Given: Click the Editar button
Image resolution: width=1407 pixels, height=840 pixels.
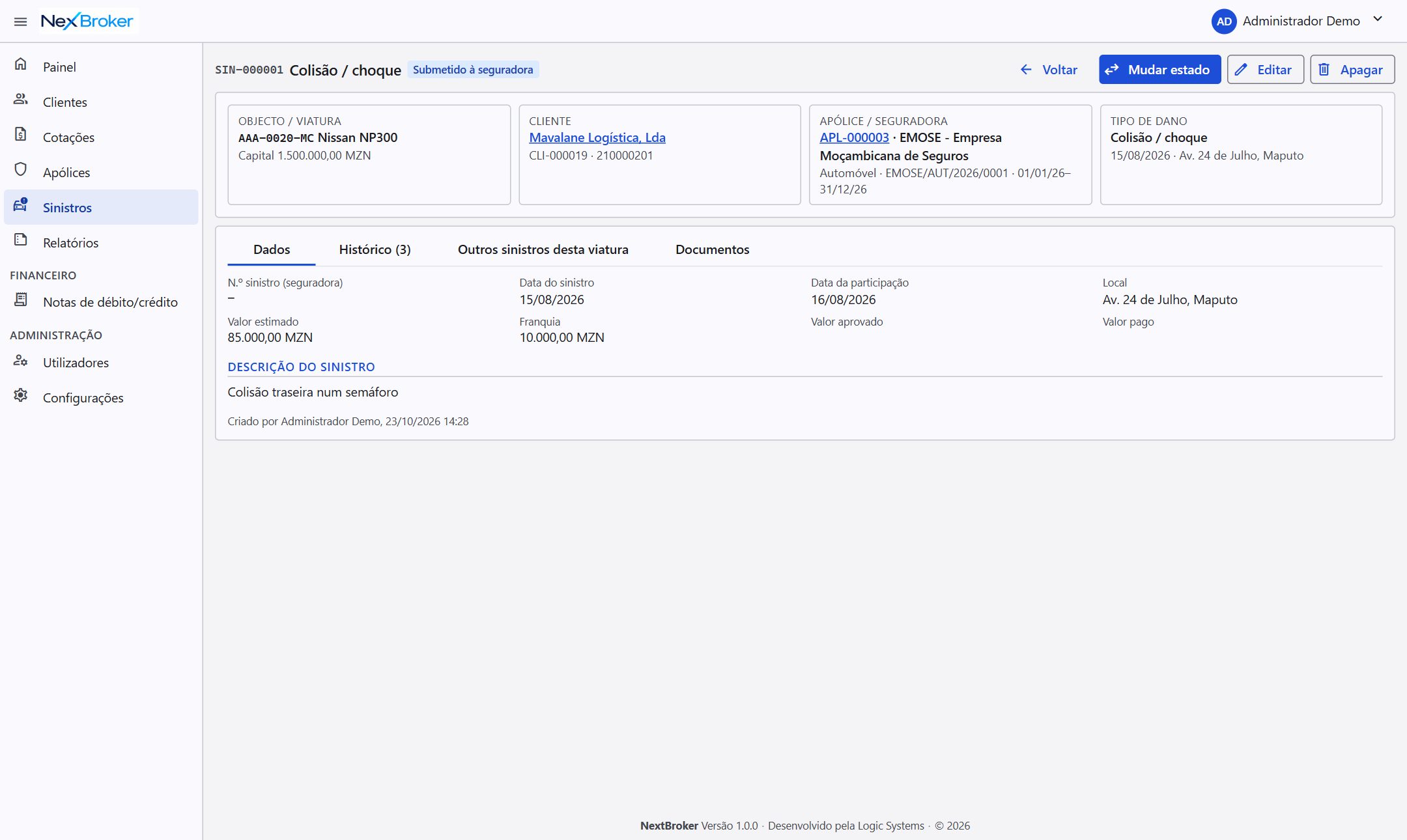Looking at the screenshot, I should pyautogui.click(x=1265, y=70).
